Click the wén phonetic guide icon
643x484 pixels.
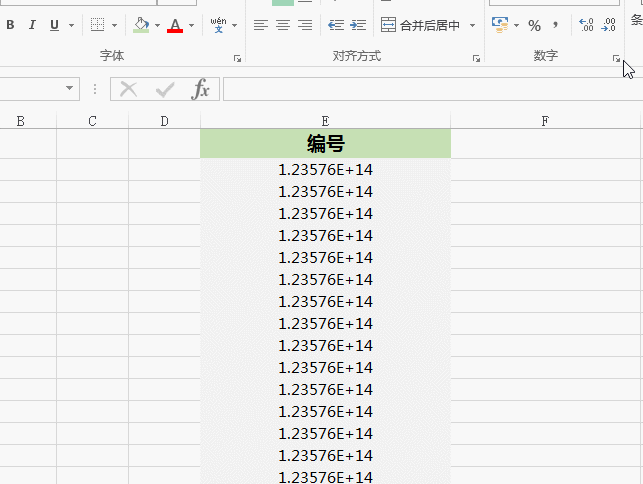point(219,25)
